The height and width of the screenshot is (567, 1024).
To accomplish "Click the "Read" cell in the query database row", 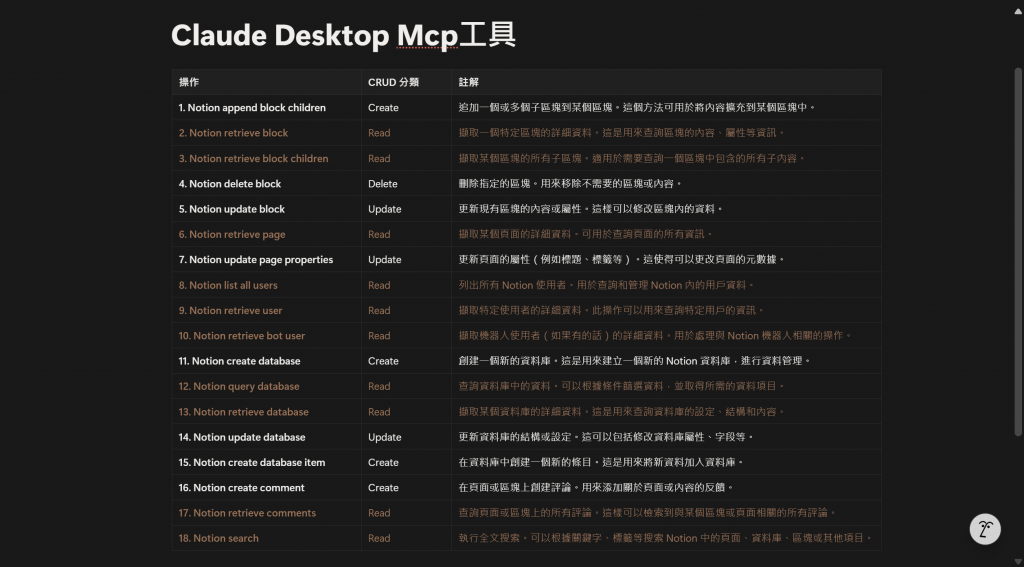I will pos(406,386).
